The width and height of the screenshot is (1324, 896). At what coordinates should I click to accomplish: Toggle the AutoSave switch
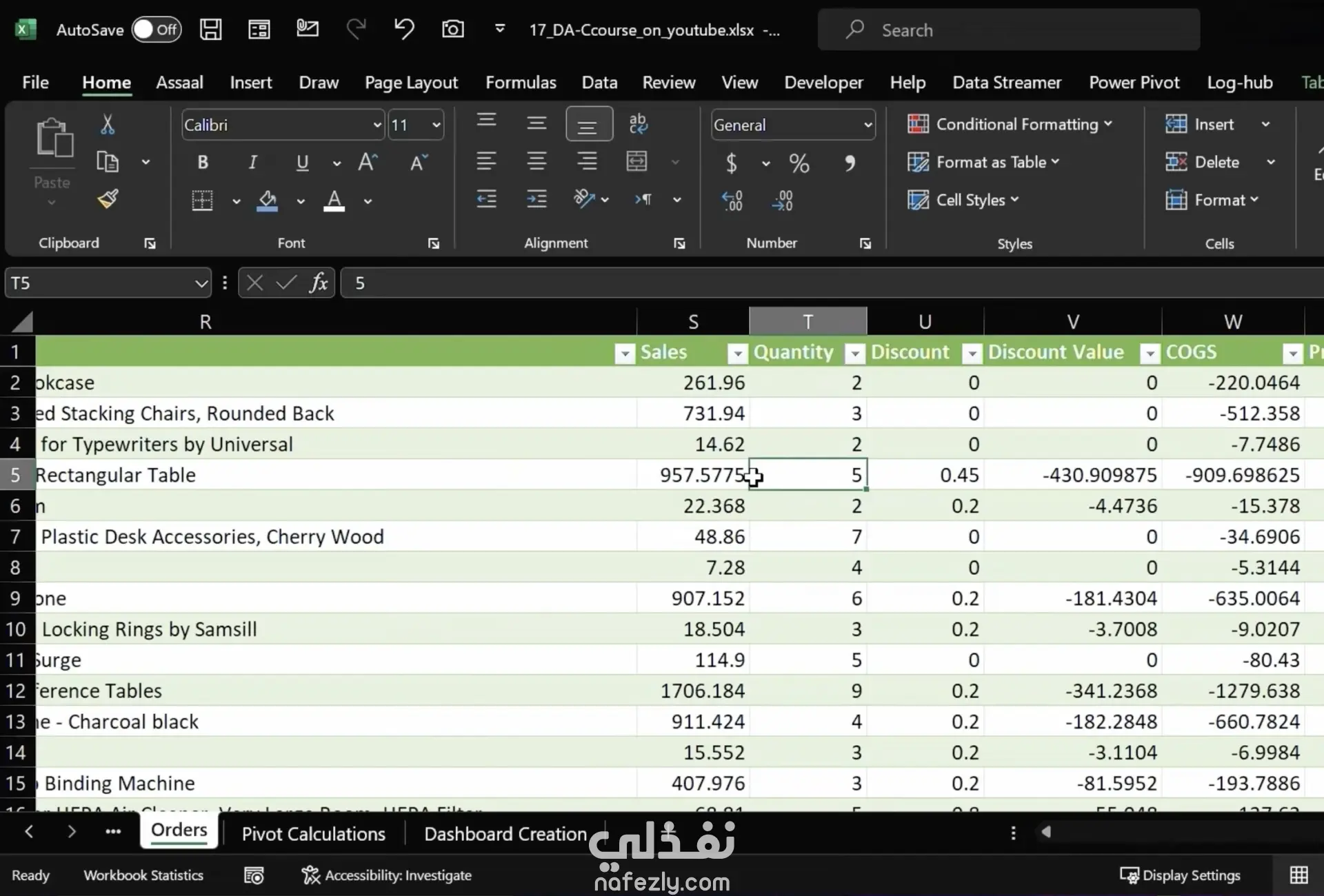click(x=157, y=30)
